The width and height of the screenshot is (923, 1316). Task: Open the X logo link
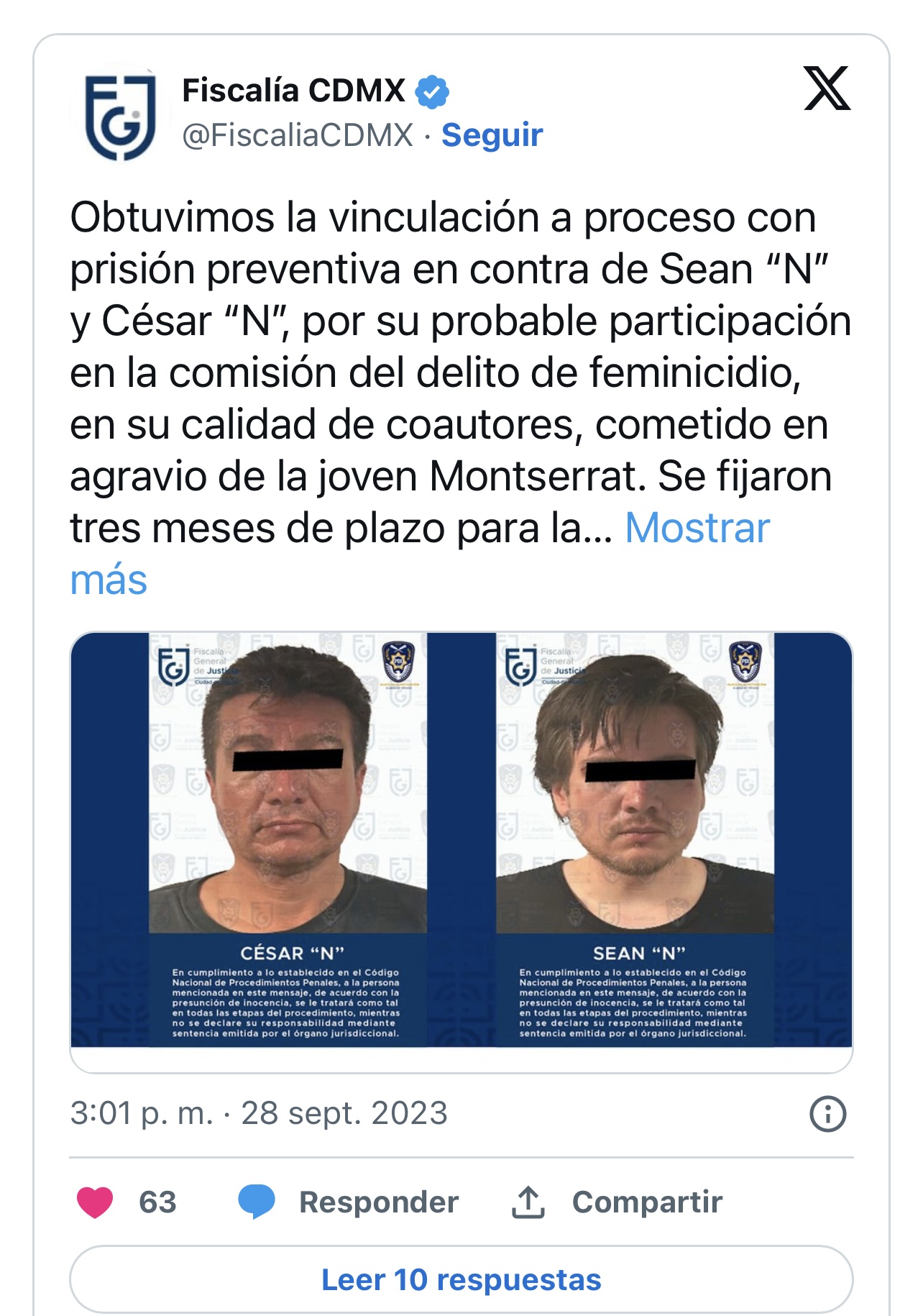point(827,88)
